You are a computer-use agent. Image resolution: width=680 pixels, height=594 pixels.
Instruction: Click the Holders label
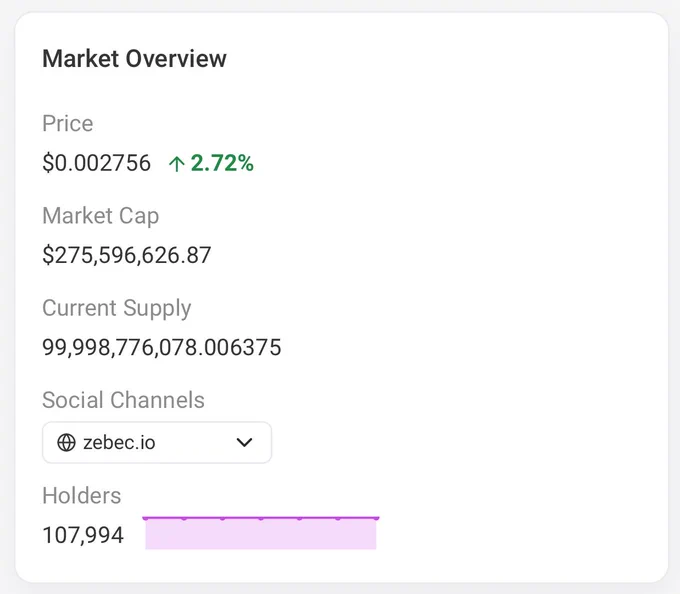(82, 496)
